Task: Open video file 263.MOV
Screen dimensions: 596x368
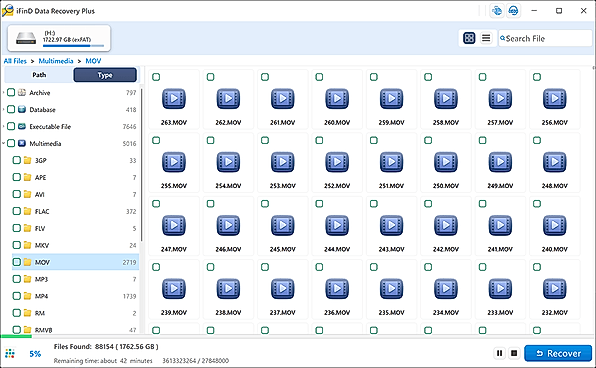Action: [174, 99]
